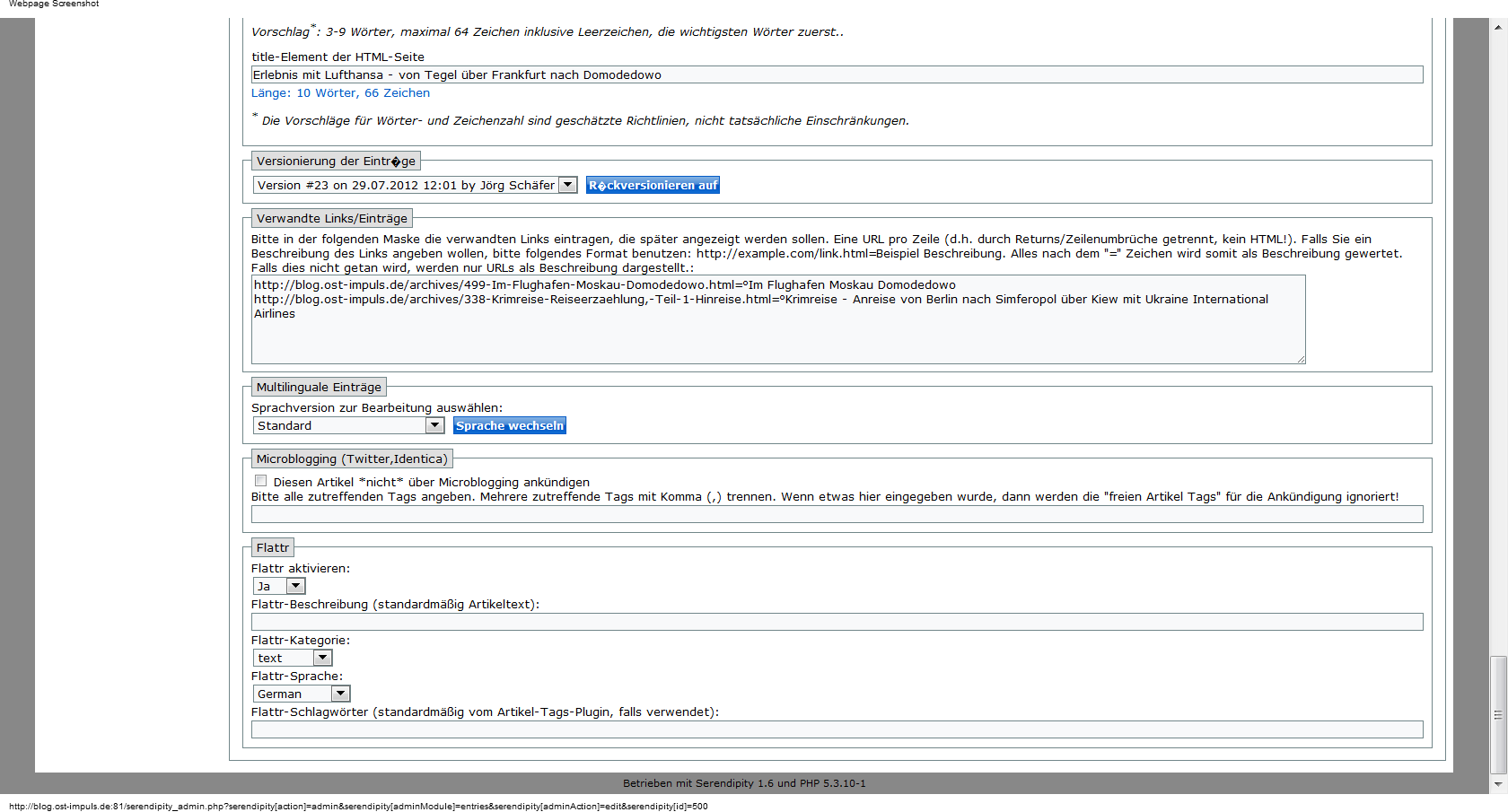This screenshot has width=1508, height=812.
Task: Click the HTML title-Element input field
Action: coord(837,75)
